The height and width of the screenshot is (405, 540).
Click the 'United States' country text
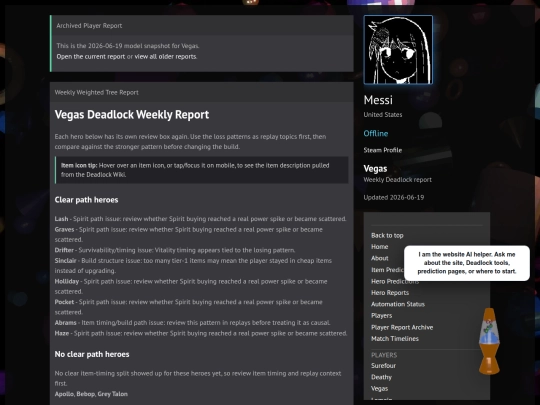click(383, 115)
